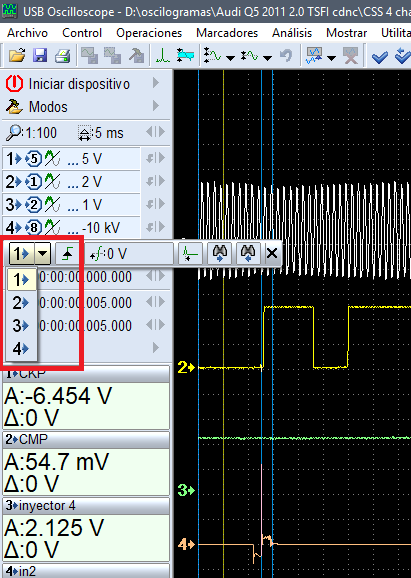The width and height of the screenshot is (411, 578).
Task: Click channel 3 green zero-level marker
Action: click(x=186, y=491)
